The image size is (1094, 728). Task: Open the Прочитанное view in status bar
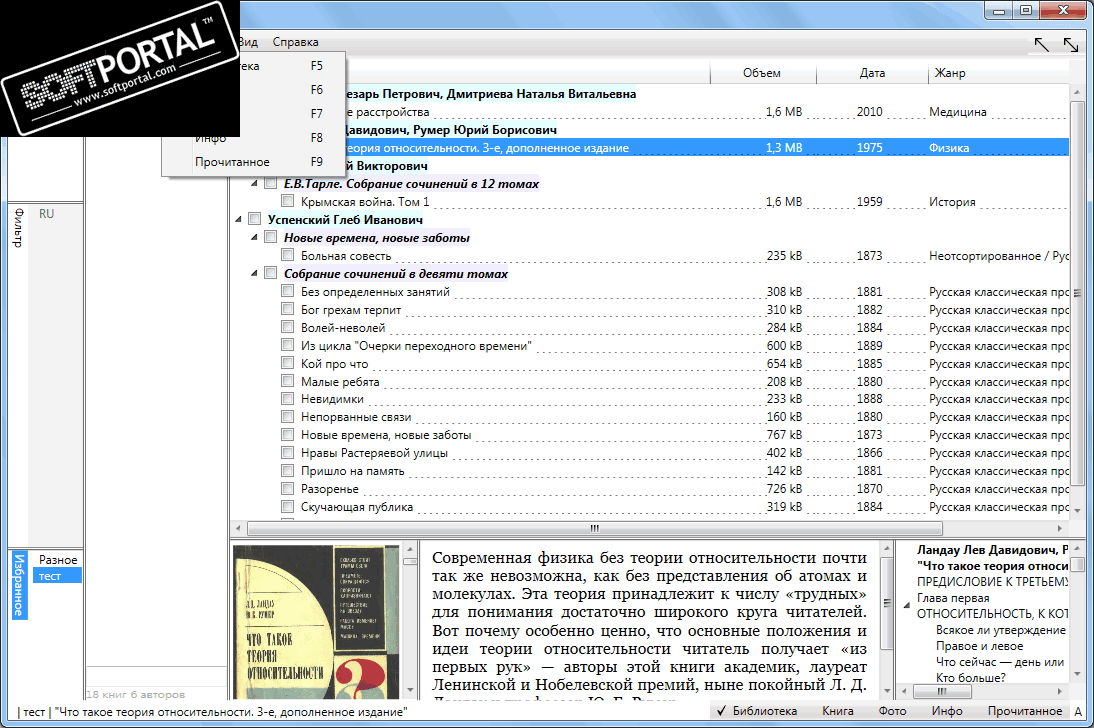[x=1024, y=711]
